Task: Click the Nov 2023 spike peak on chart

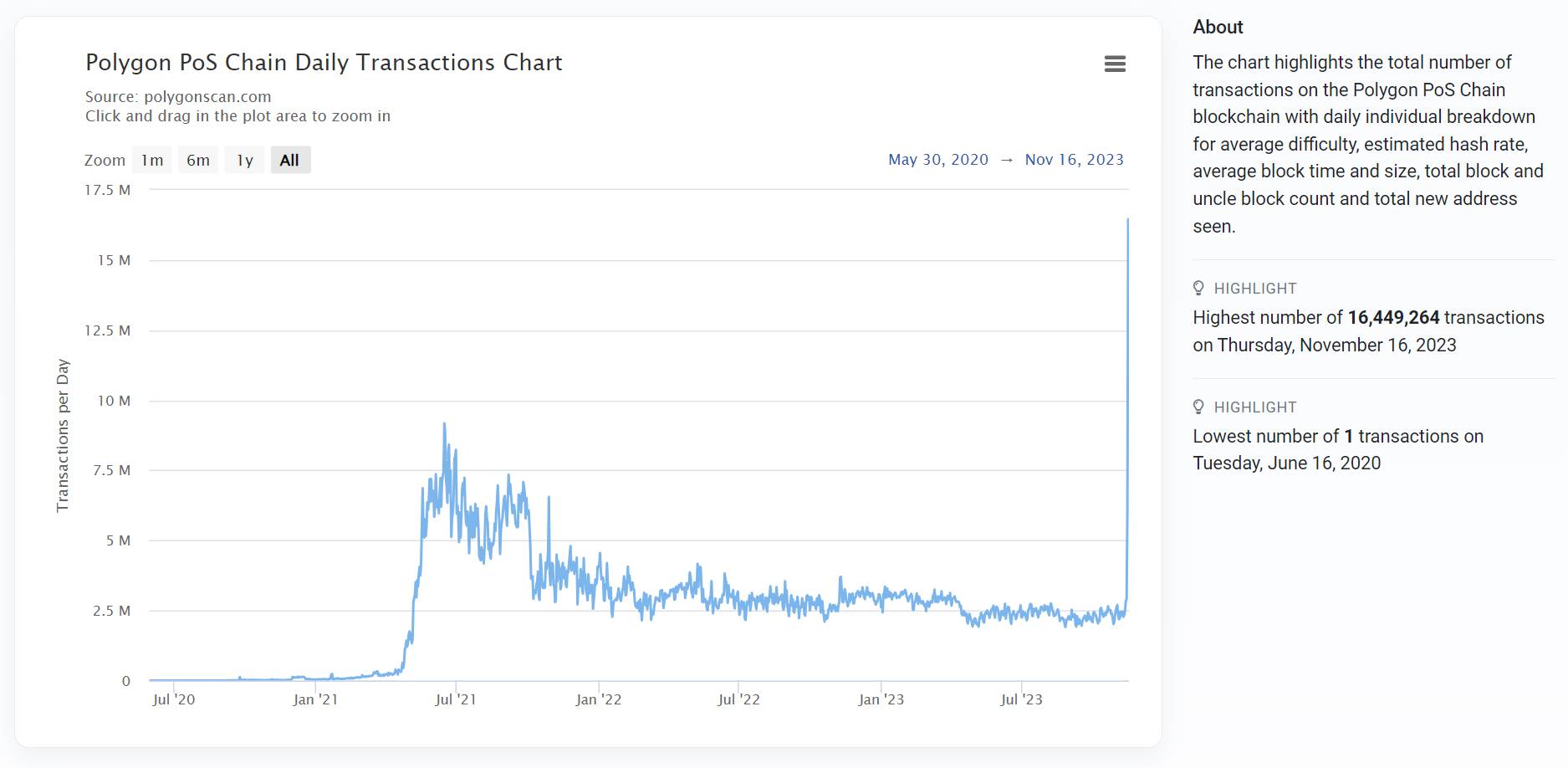Action: click(x=1128, y=220)
